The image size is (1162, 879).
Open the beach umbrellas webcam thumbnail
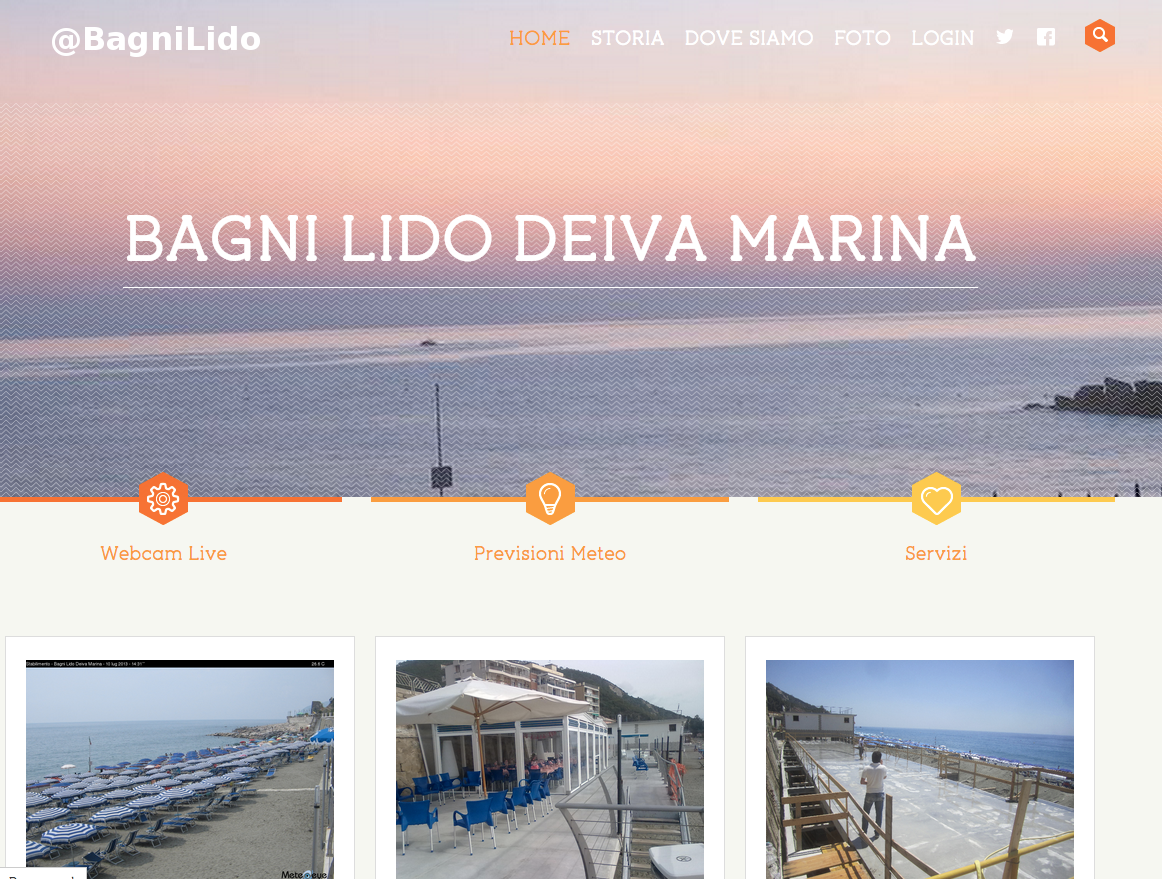pos(180,769)
